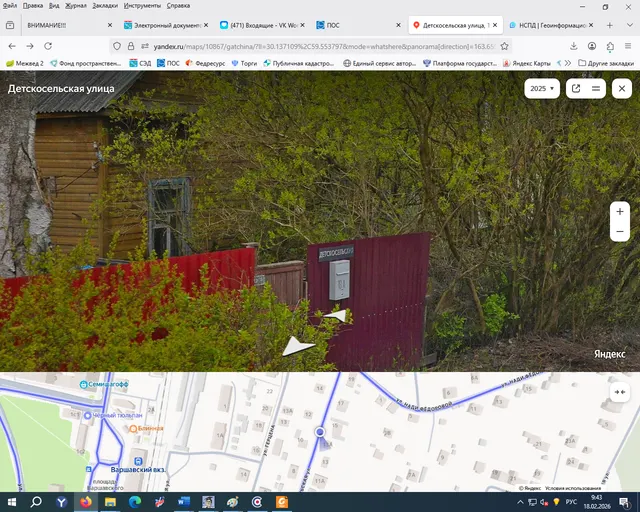Switch to the Электронный документ tab

[x=166, y=25]
